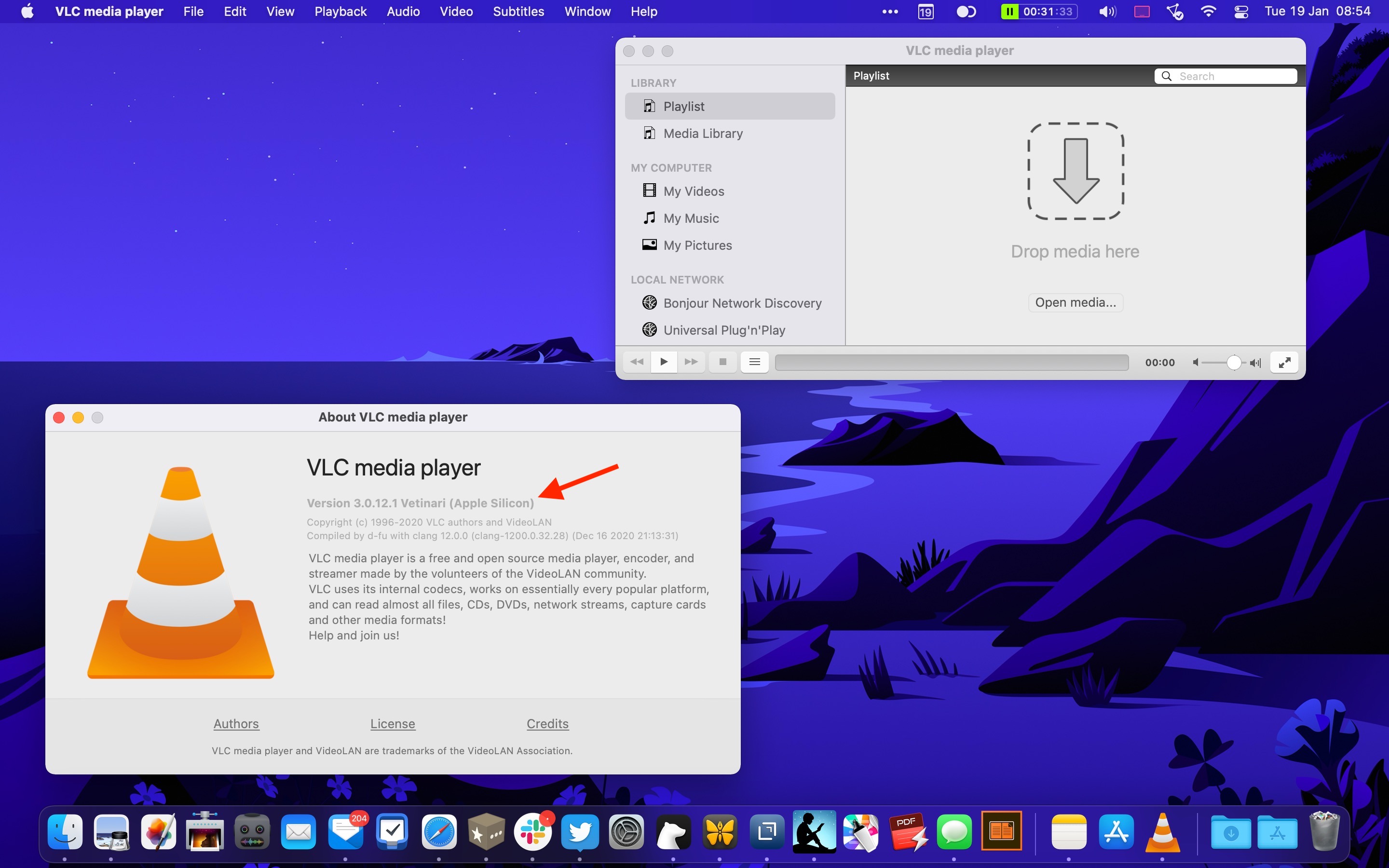
Task: Click the VLC stop button in transport bar
Action: (x=722, y=362)
